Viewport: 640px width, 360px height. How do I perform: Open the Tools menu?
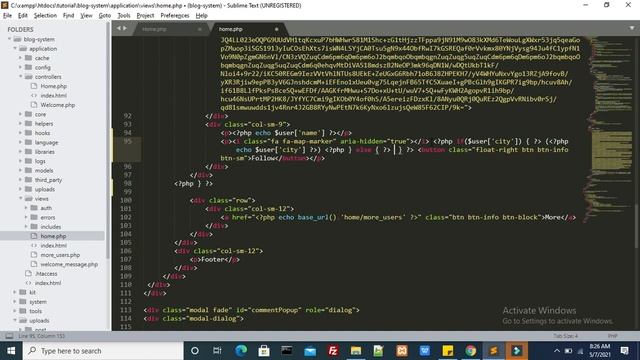[124, 16]
